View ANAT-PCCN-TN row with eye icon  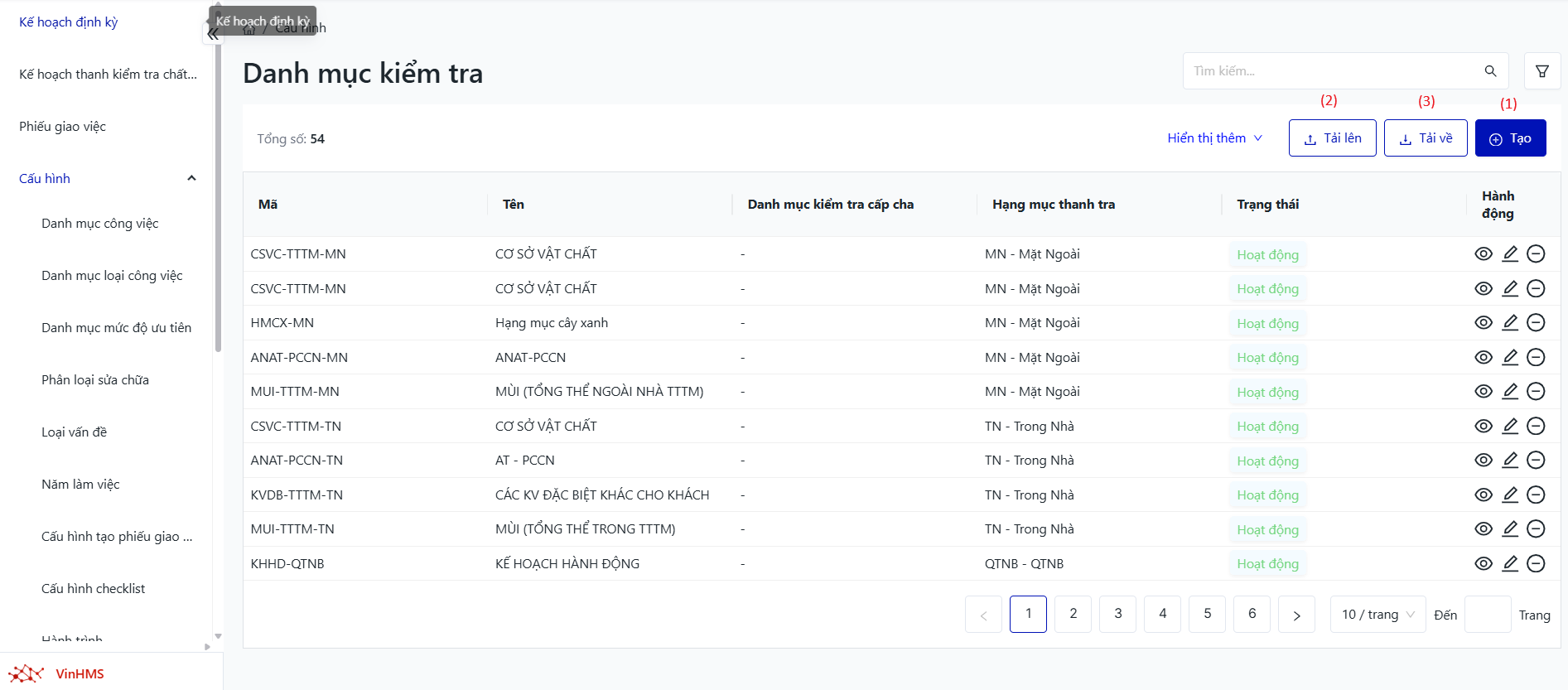click(1484, 461)
